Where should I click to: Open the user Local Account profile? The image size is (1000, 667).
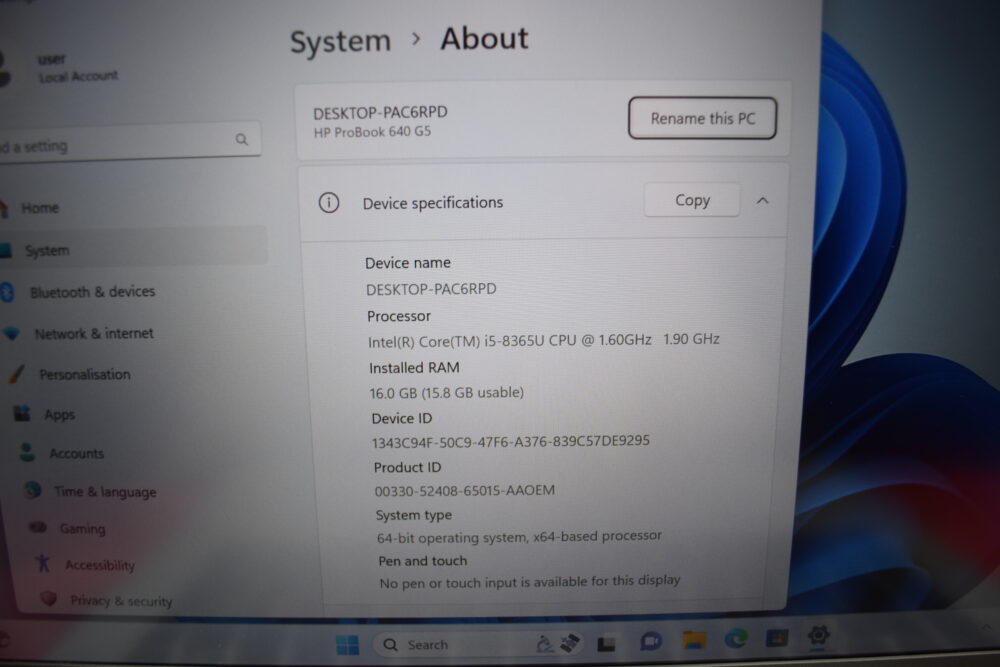click(x=61, y=68)
